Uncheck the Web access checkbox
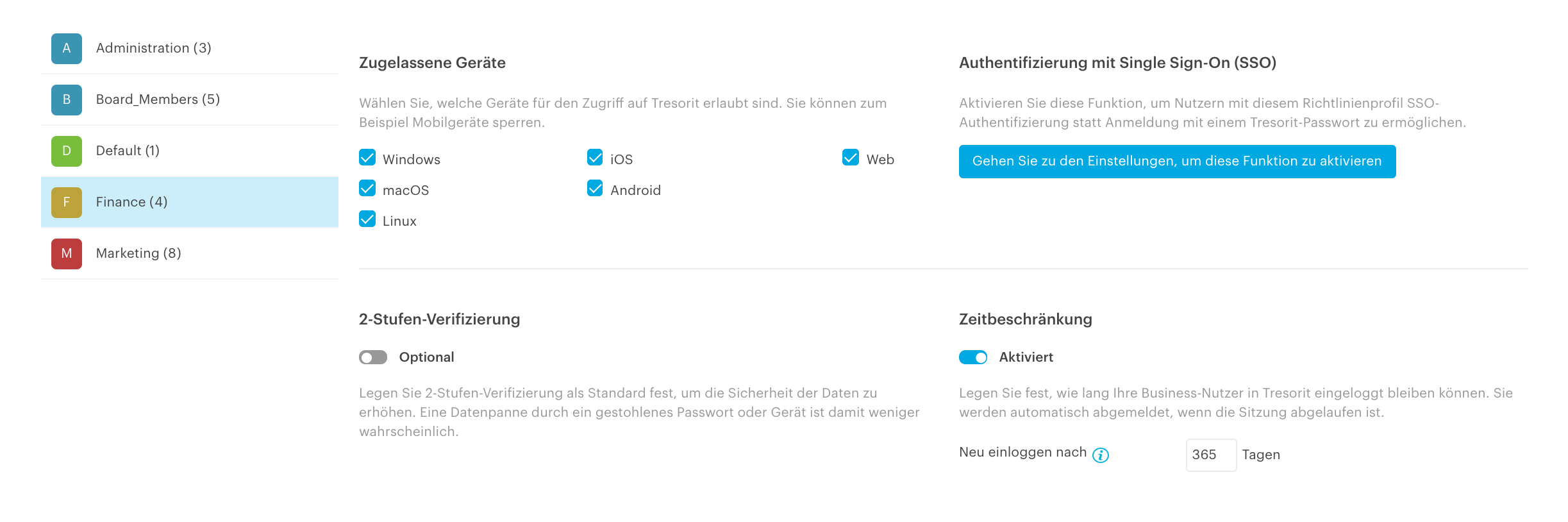1568x522 pixels. pyautogui.click(x=851, y=158)
